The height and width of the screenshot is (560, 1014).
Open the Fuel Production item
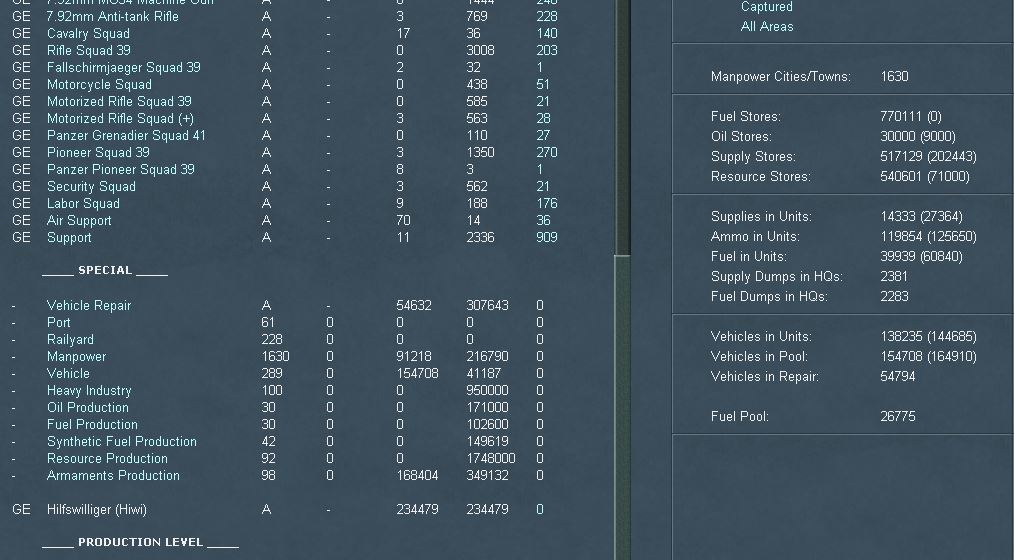click(92, 425)
